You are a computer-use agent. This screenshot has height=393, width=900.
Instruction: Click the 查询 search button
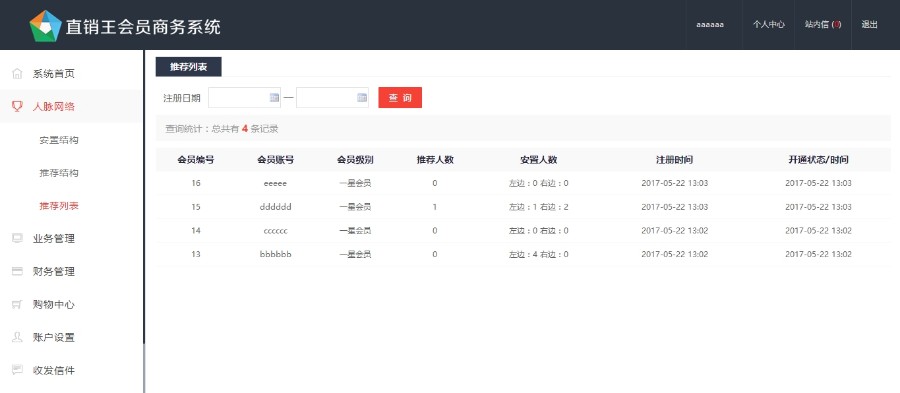pos(400,98)
